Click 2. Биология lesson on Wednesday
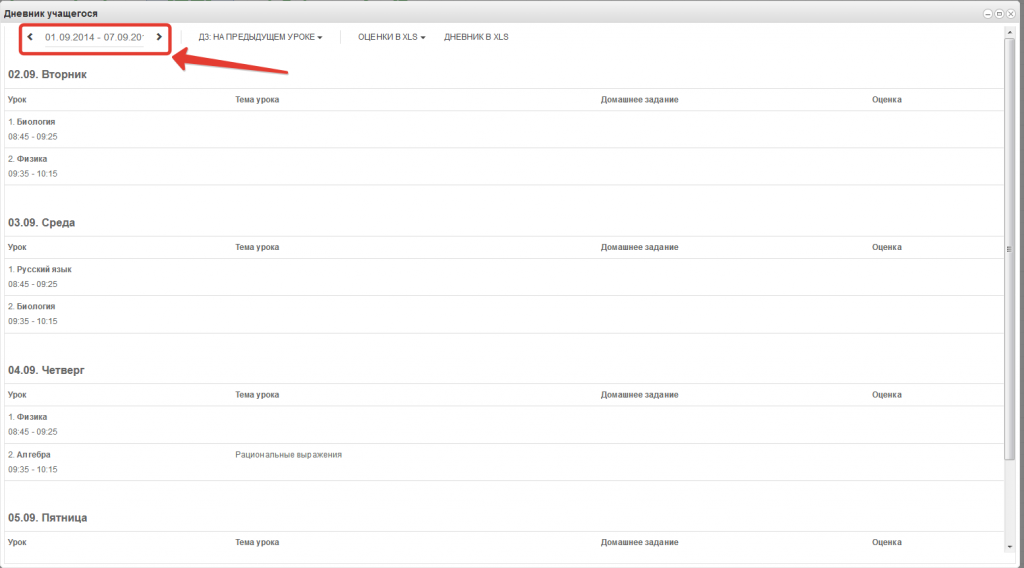Screen dimensions: 1024x568 point(31,307)
